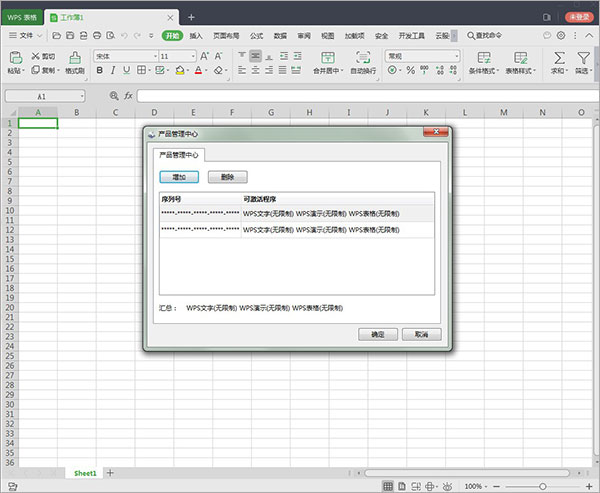Toggle vertical middle alignment
The image size is (600, 493).
coord(256,56)
